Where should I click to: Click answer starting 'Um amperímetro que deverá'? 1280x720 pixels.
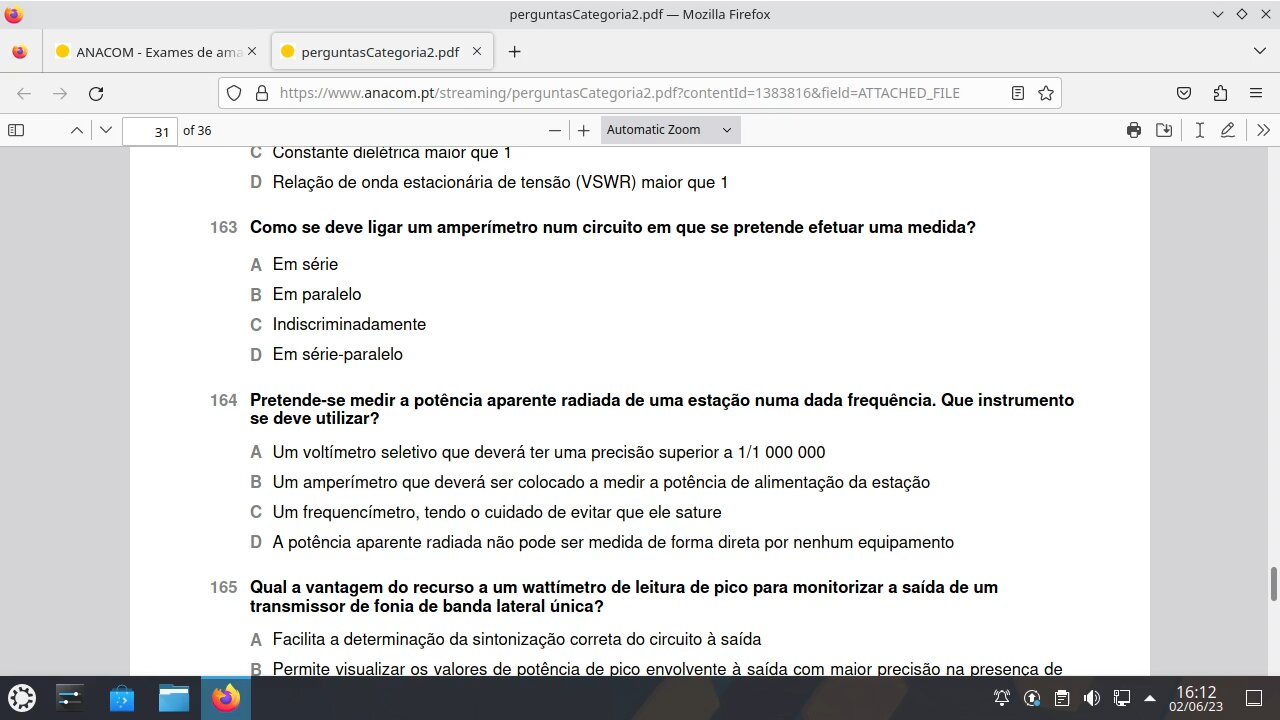point(601,483)
